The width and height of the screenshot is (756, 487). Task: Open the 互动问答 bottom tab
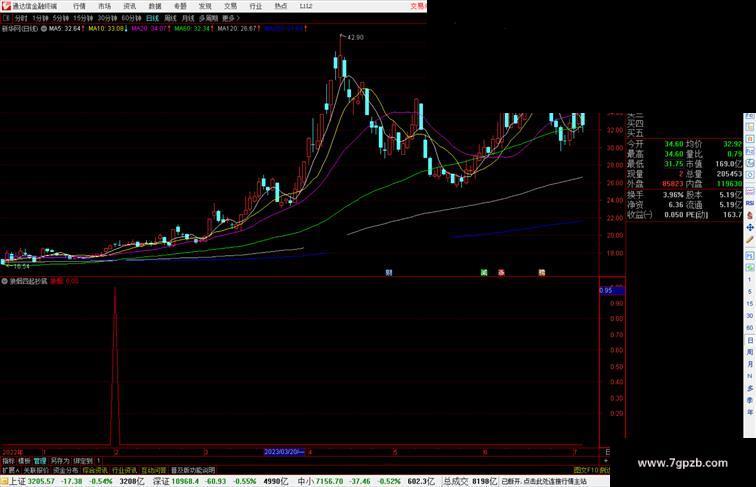coord(153,470)
